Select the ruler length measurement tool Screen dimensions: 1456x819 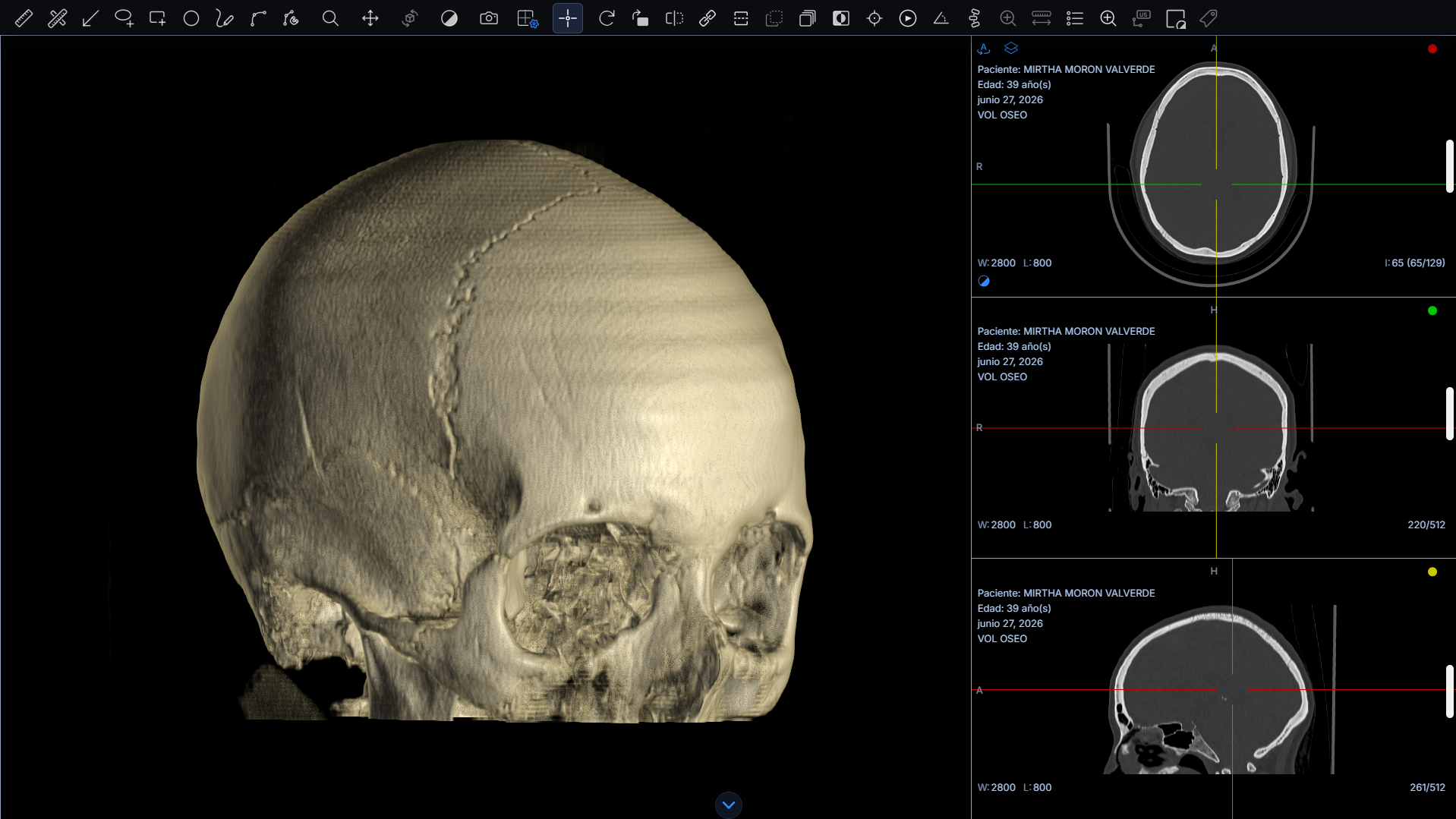[24, 18]
